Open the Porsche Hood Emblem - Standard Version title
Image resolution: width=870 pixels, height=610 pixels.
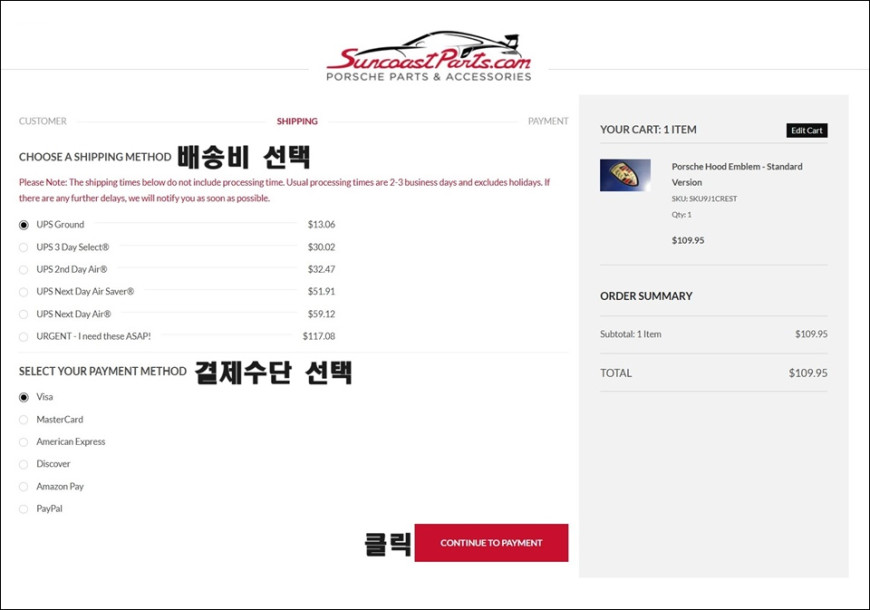click(x=737, y=174)
